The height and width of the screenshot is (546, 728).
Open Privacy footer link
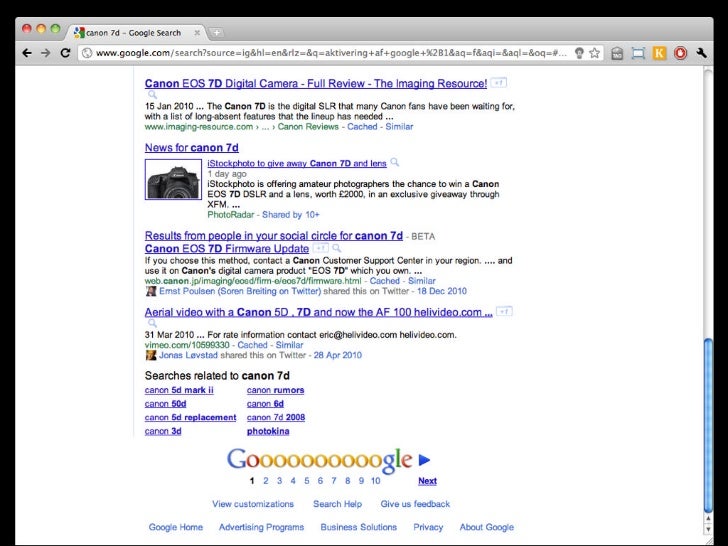pyautogui.click(x=428, y=527)
